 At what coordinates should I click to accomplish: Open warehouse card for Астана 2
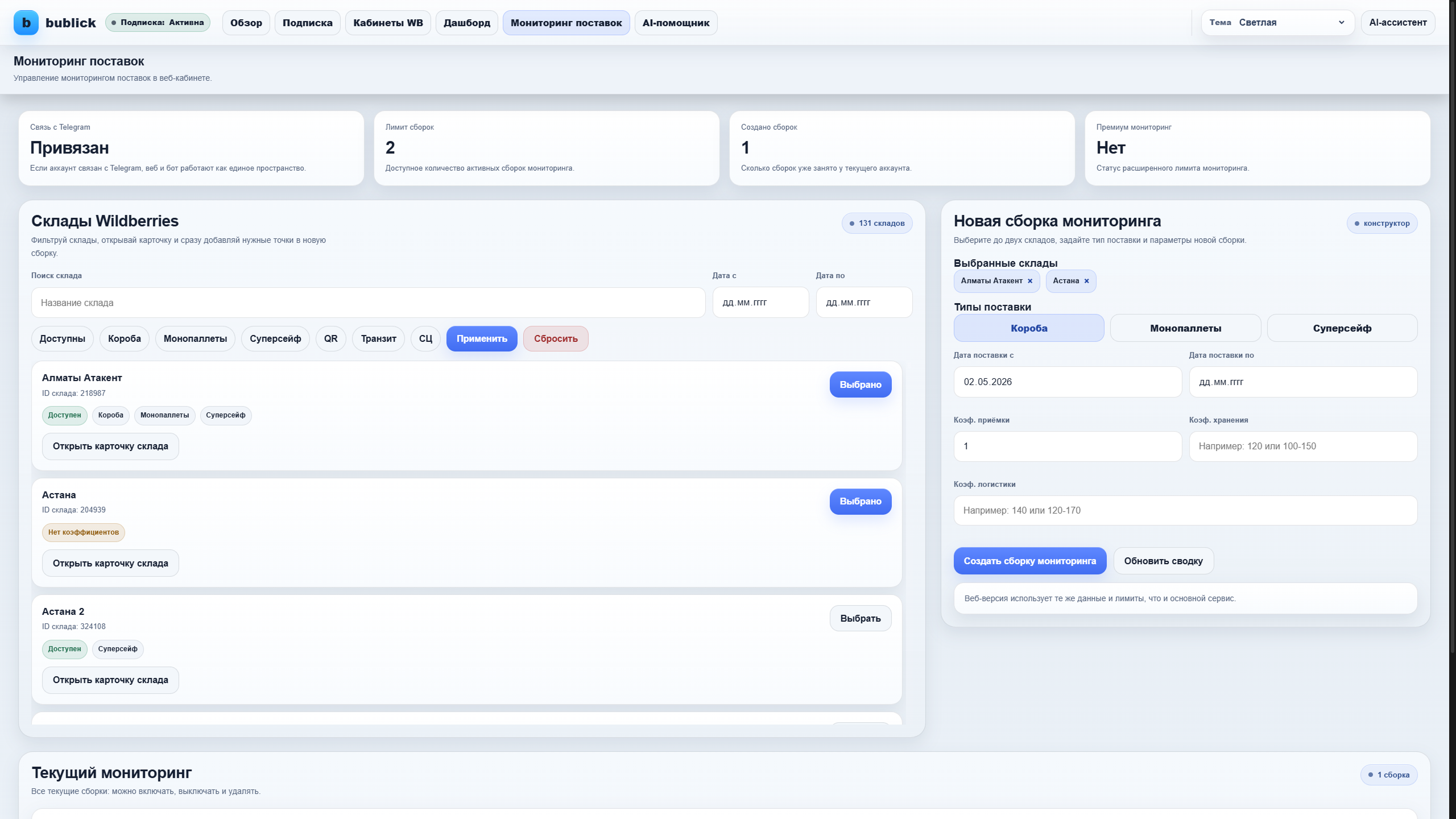[110, 680]
